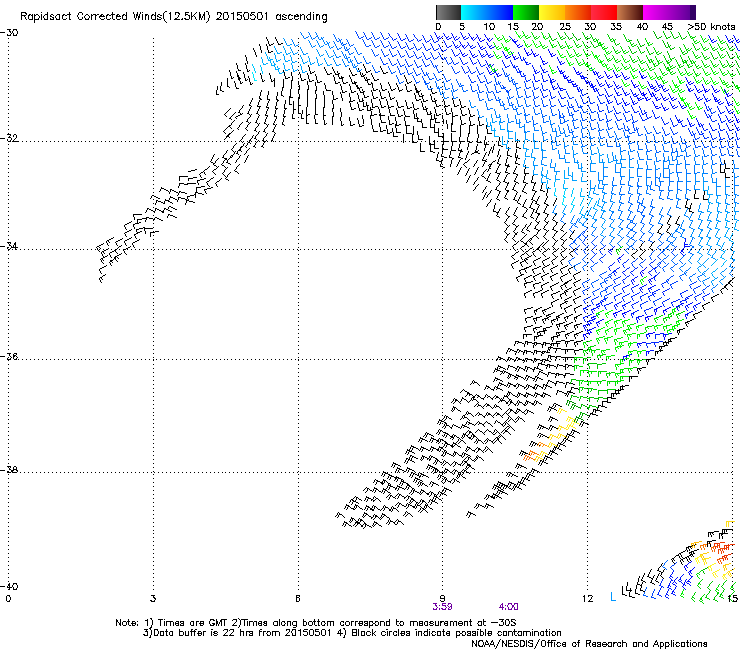Click the brown 35-40 knots legend color
This screenshot has width=740, height=650.
(630, 12)
